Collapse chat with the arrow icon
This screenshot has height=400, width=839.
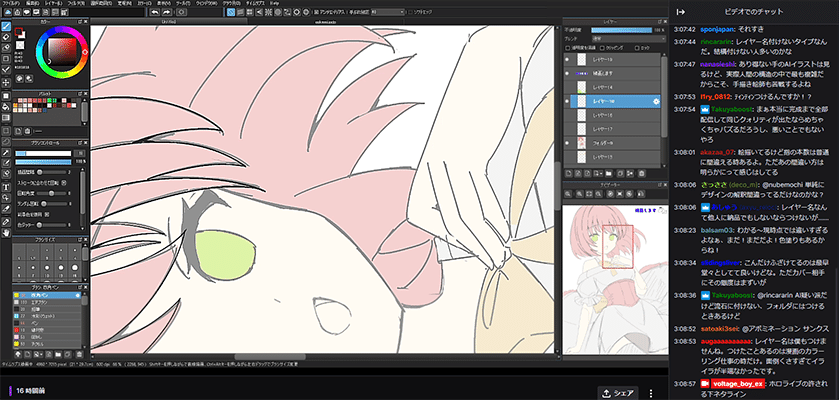[681, 12]
